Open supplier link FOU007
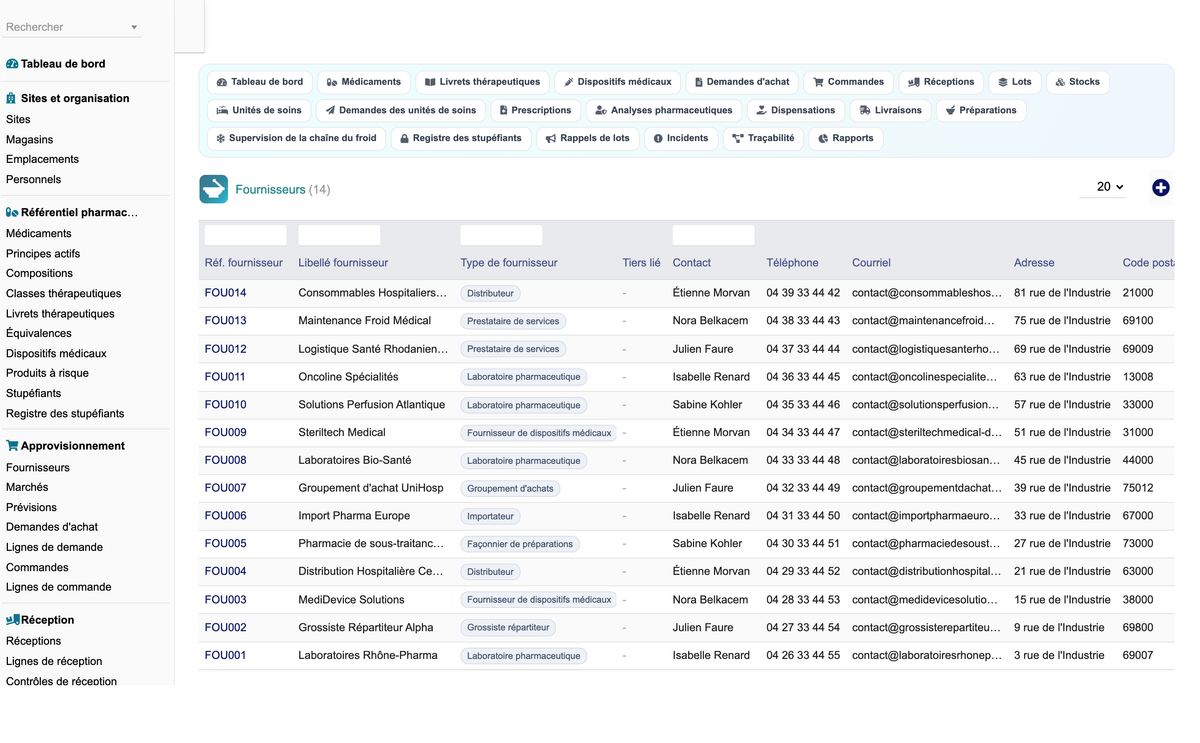 (x=225, y=488)
